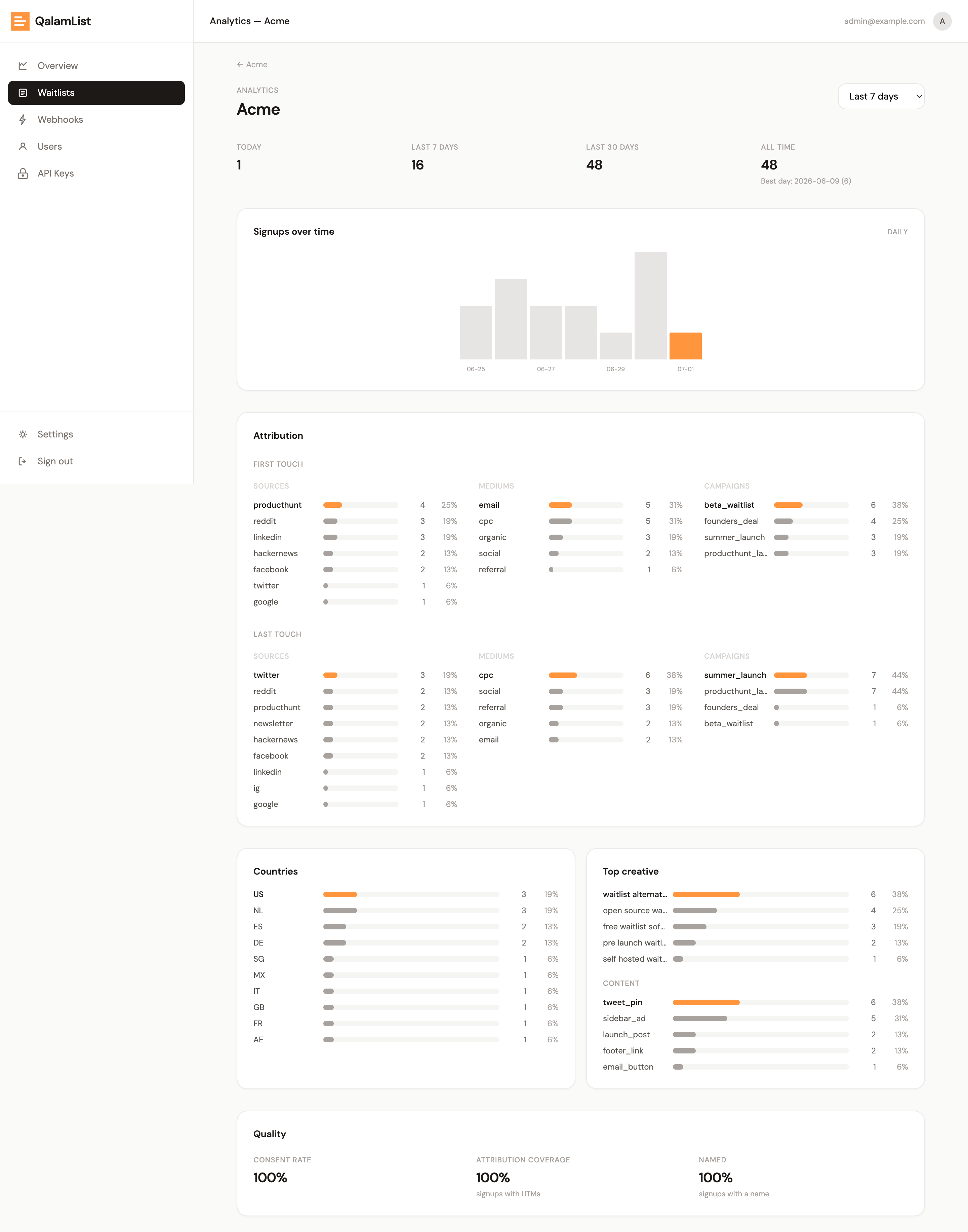Click the Users person icon

23,146
